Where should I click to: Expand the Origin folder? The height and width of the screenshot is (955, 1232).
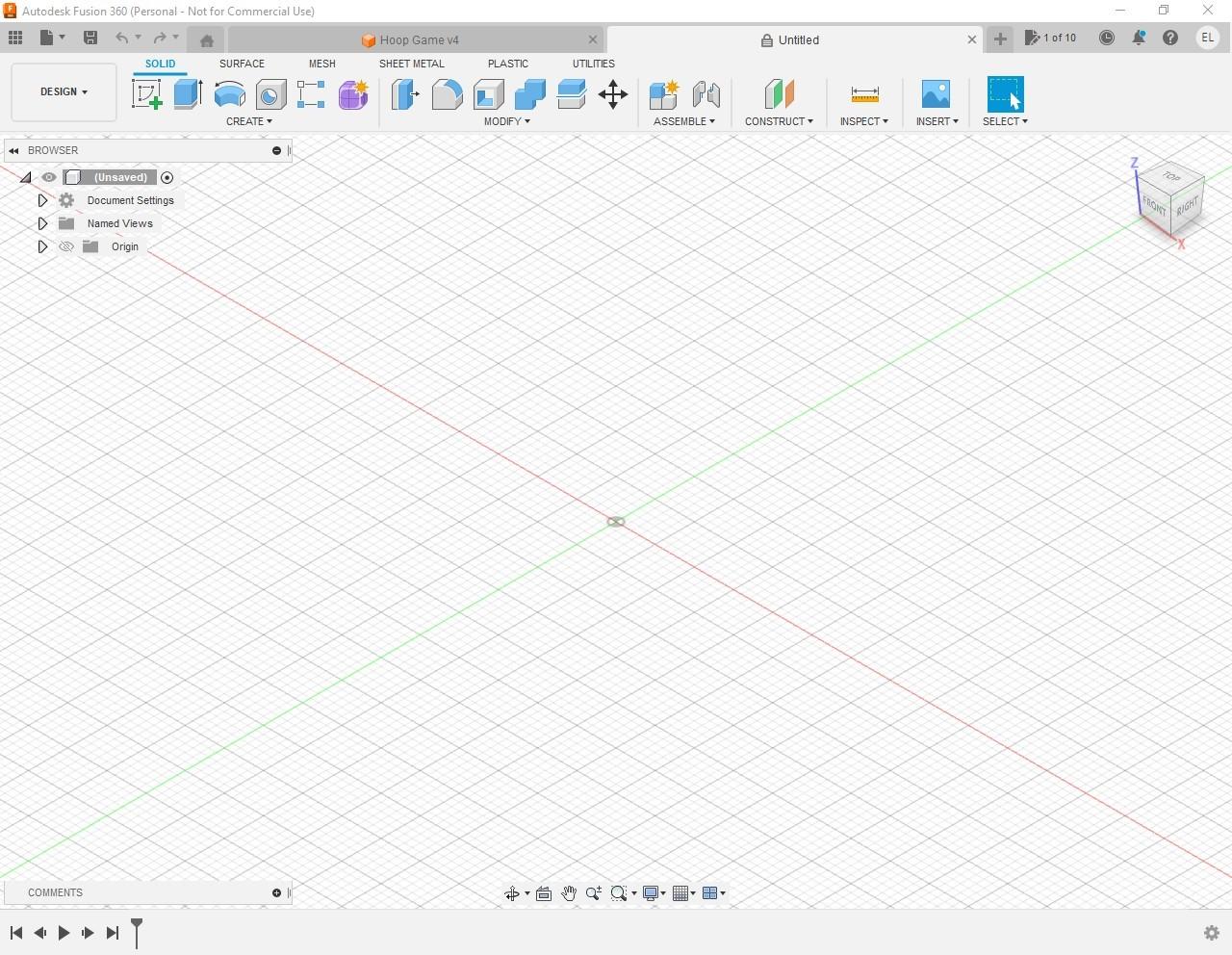click(x=42, y=246)
